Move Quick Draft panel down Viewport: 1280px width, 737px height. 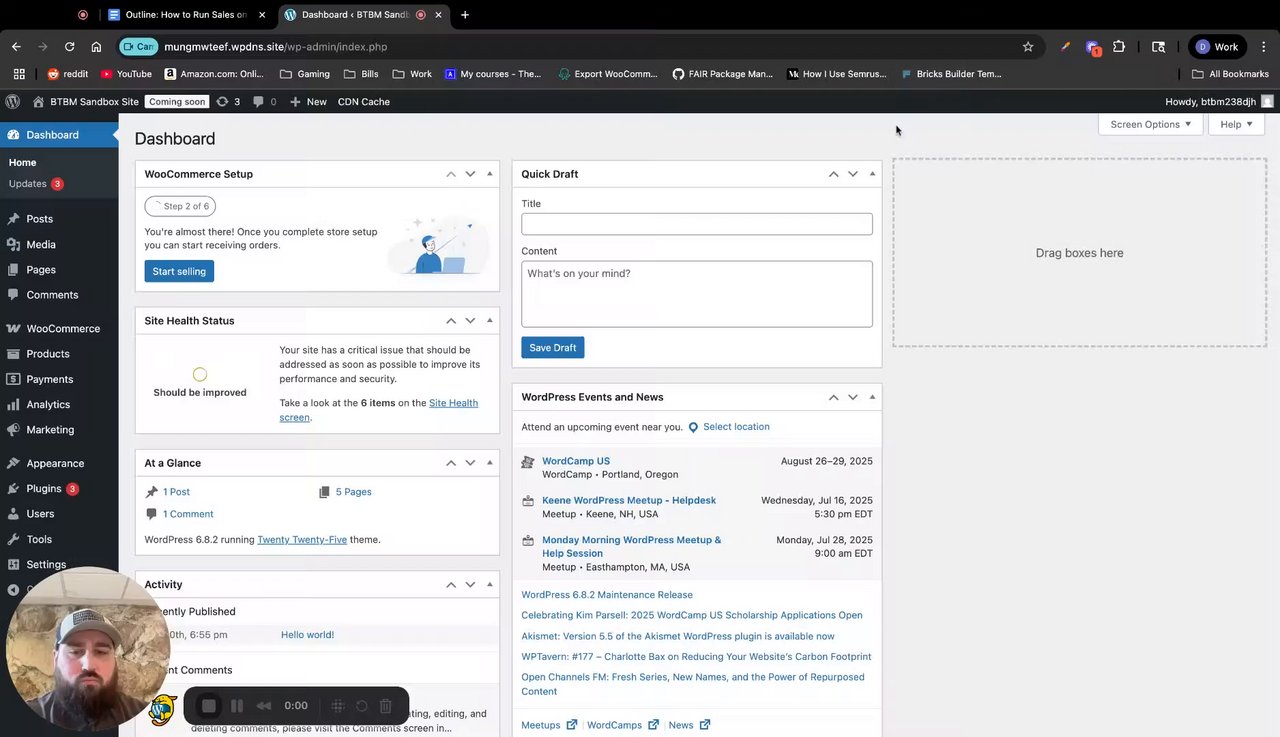coord(853,174)
